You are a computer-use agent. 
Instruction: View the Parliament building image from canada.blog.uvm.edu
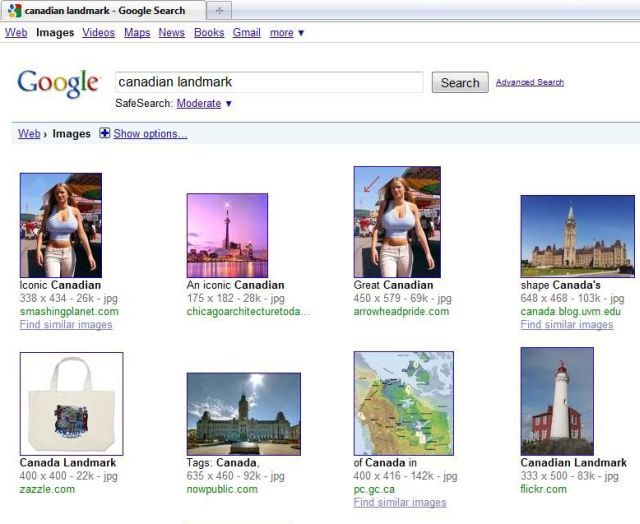coord(577,235)
